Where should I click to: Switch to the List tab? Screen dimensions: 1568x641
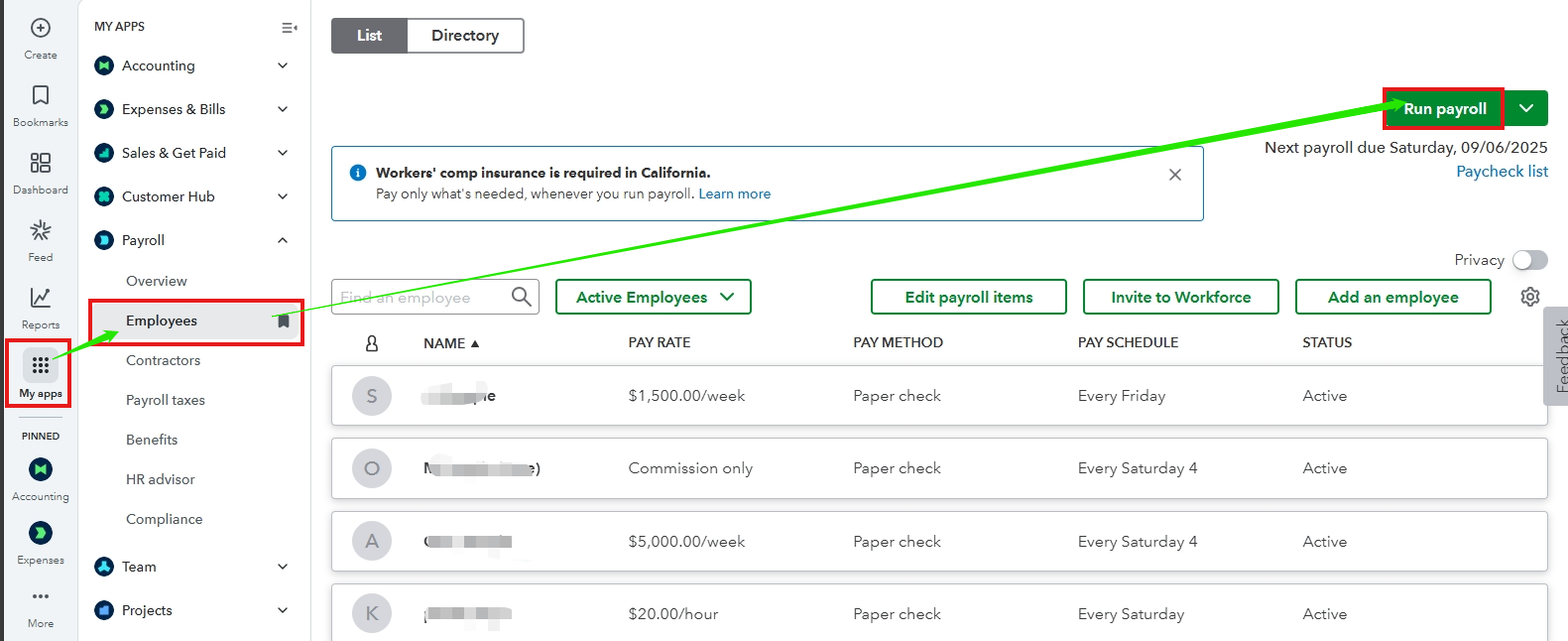coord(369,36)
